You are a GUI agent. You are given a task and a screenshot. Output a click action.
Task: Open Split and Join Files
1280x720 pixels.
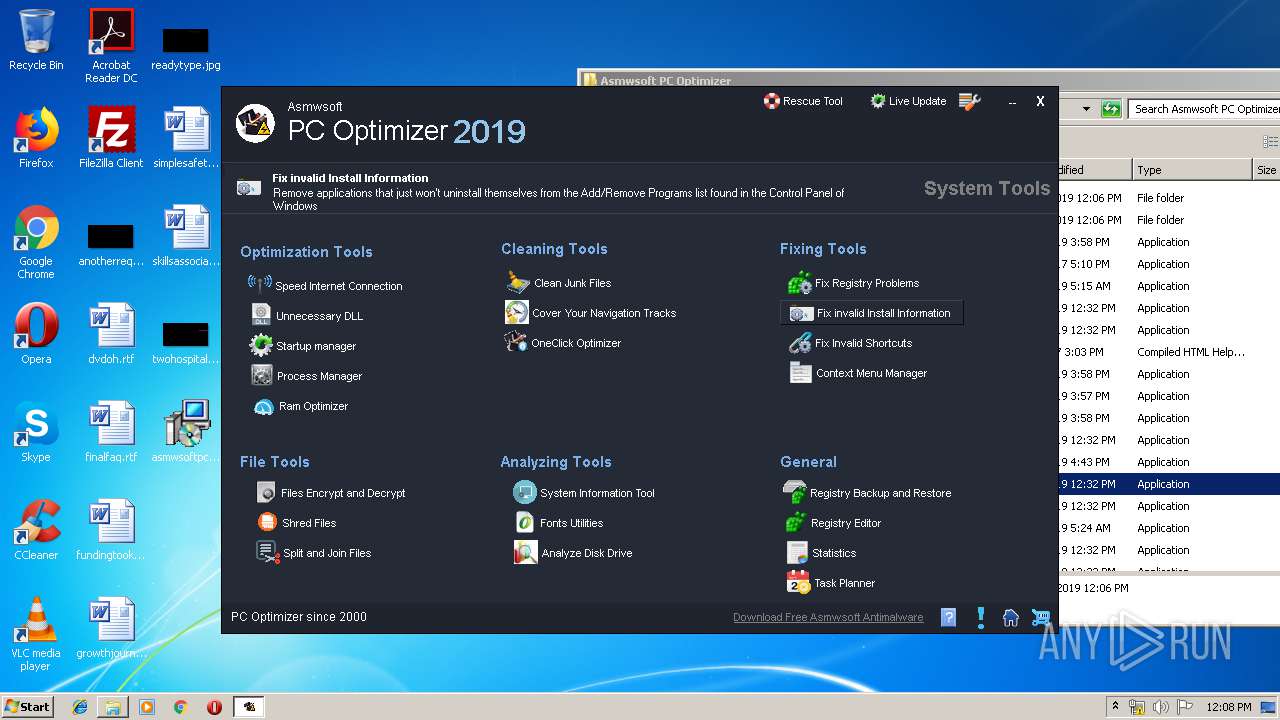[x=313, y=553]
